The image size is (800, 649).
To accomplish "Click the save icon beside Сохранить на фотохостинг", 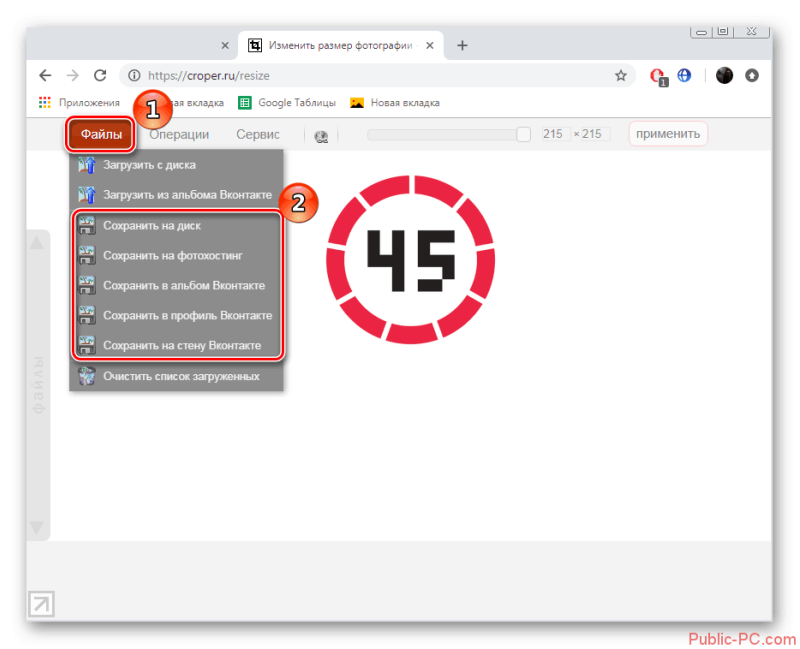I will [87, 255].
